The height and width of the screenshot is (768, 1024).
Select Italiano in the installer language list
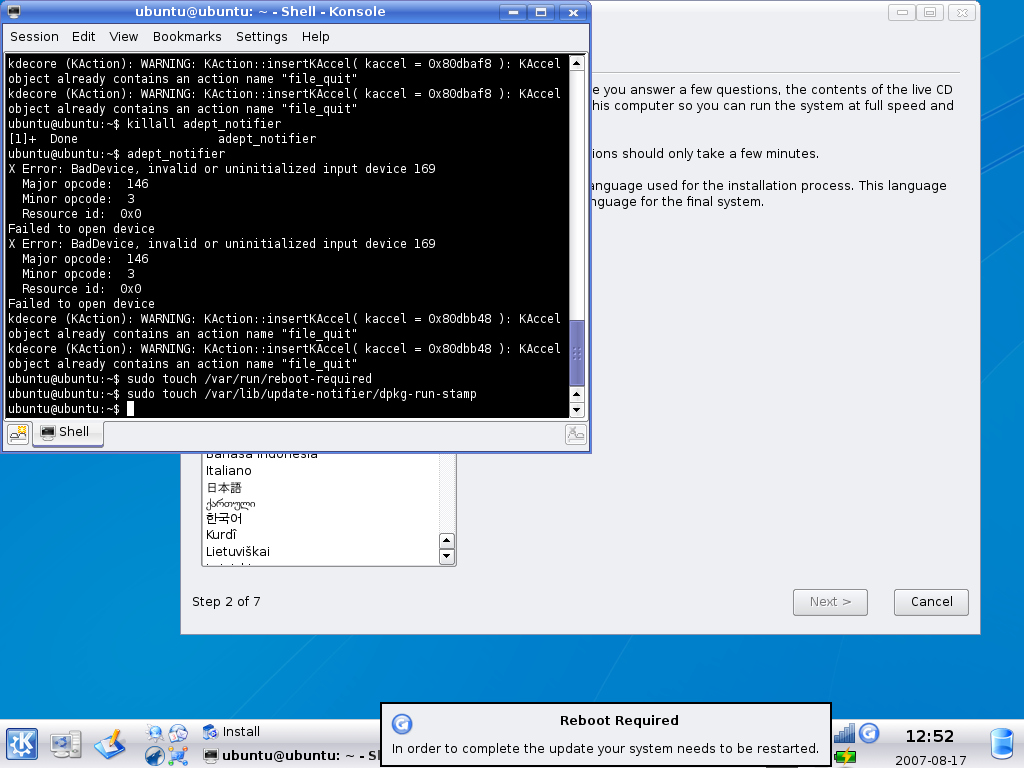pyautogui.click(x=229, y=471)
